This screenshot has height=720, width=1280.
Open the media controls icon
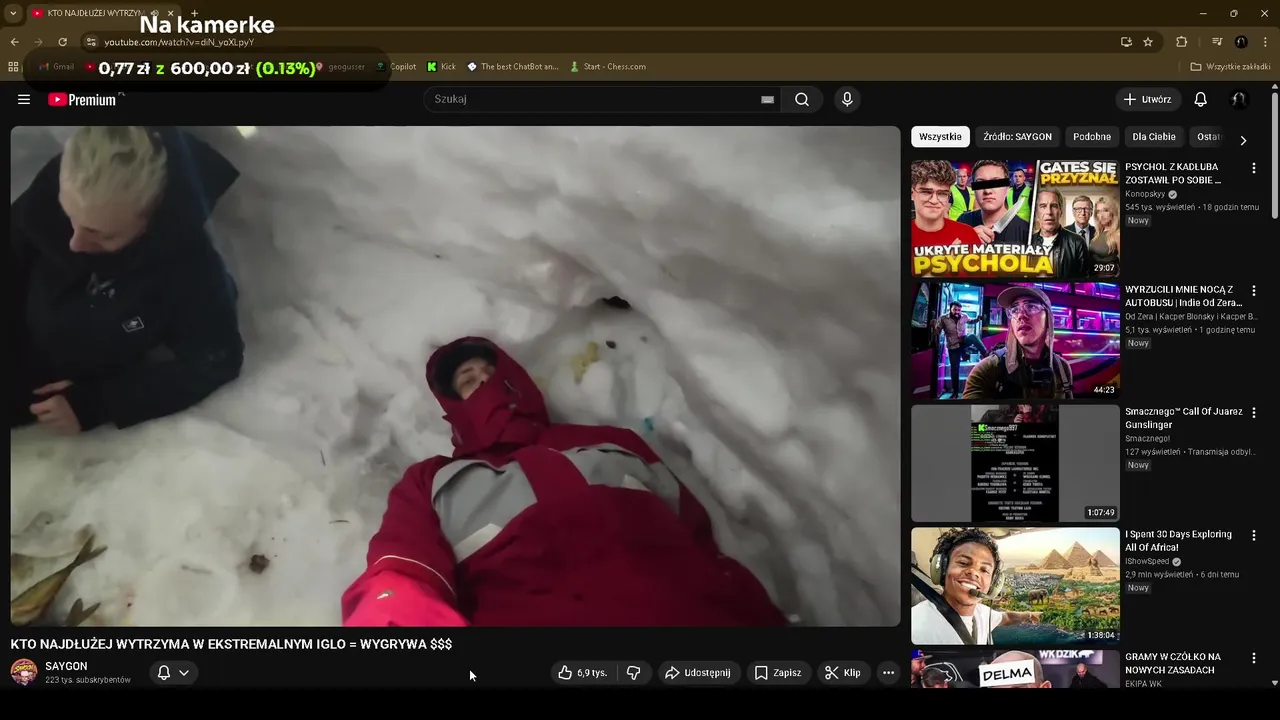(1217, 42)
